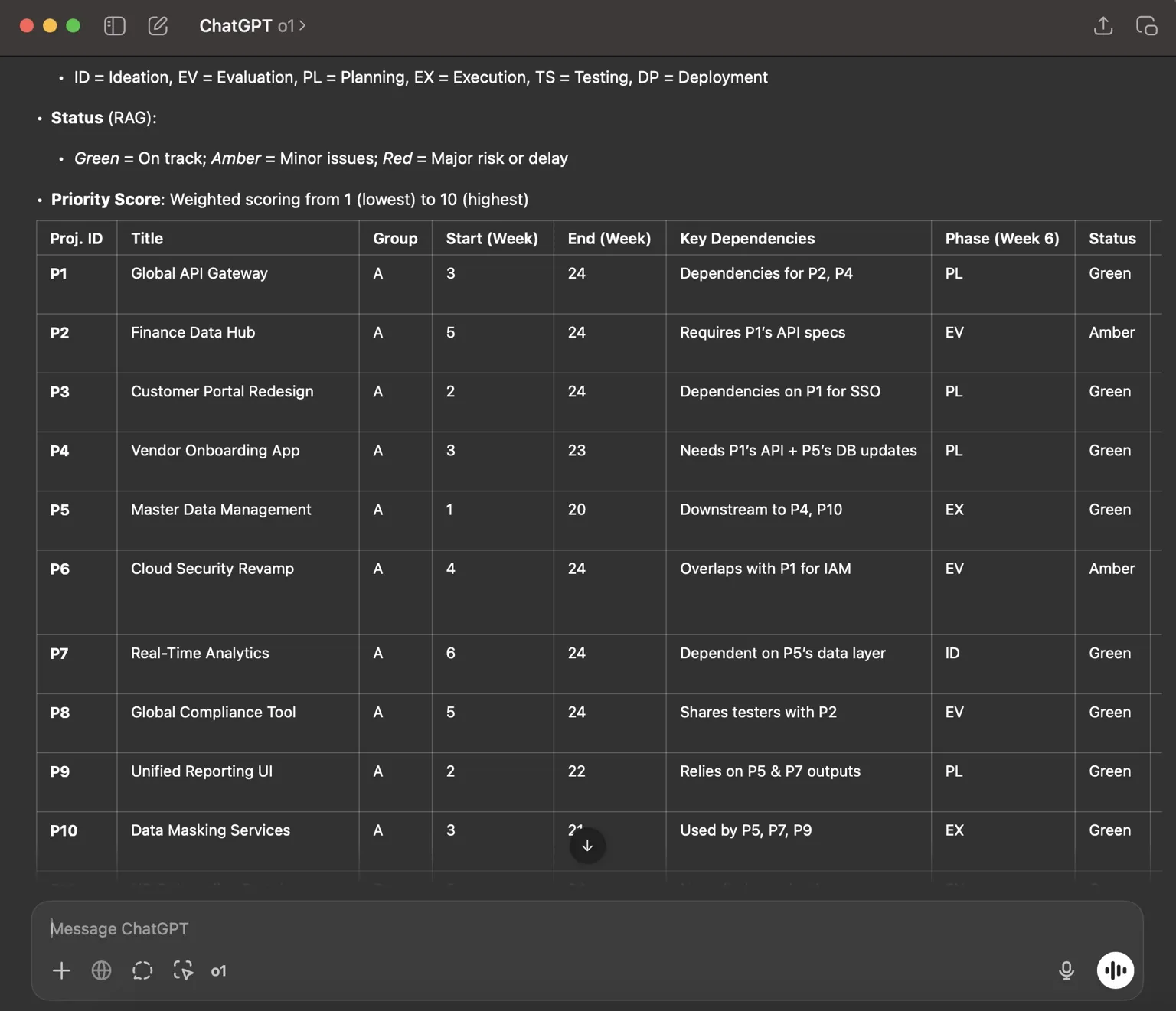Image resolution: width=1176 pixels, height=1011 pixels.
Task: Click the share upload icon
Action: click(1103, 26)
